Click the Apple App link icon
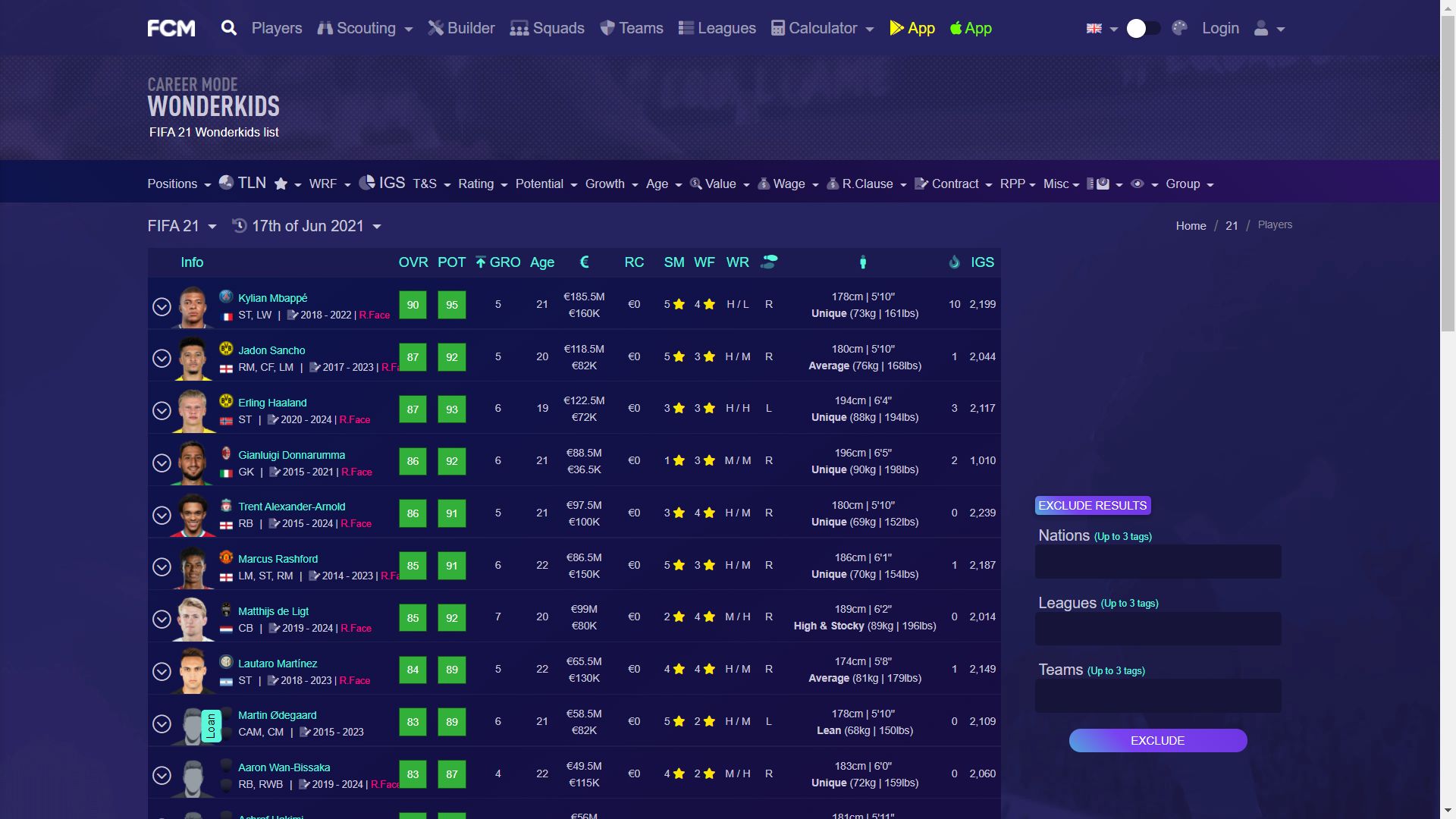Image resolution: width=1456 pixels, height=819 pixels. [x=956, y=28]
